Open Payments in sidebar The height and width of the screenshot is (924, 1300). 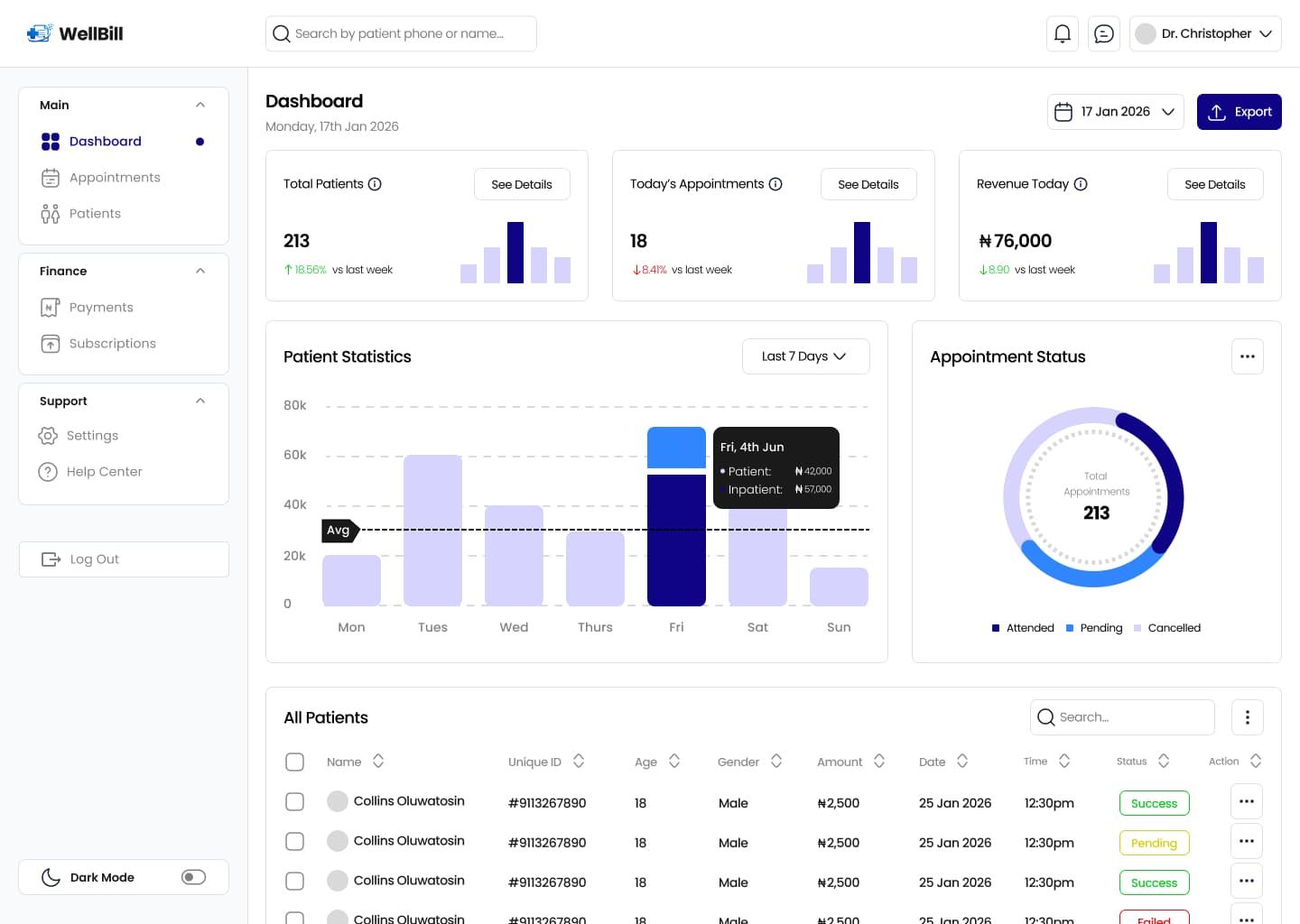tap(88, 308)
